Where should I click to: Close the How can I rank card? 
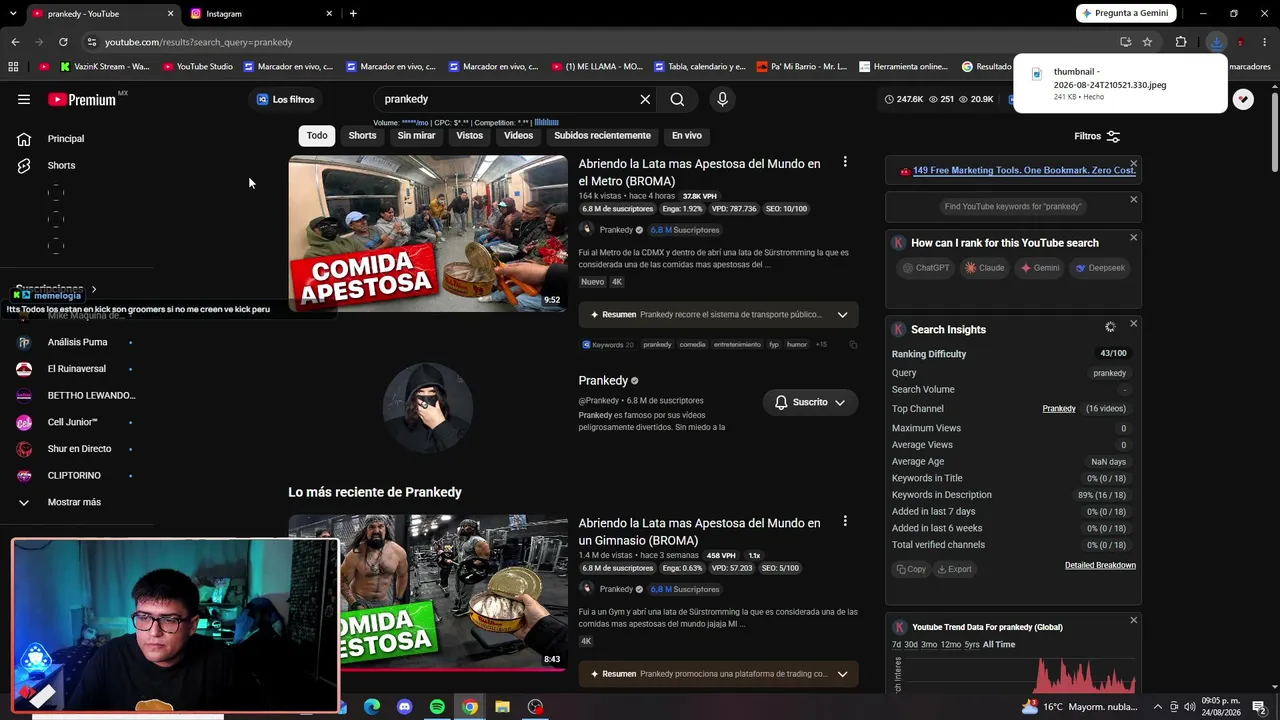coord(1133,237)
